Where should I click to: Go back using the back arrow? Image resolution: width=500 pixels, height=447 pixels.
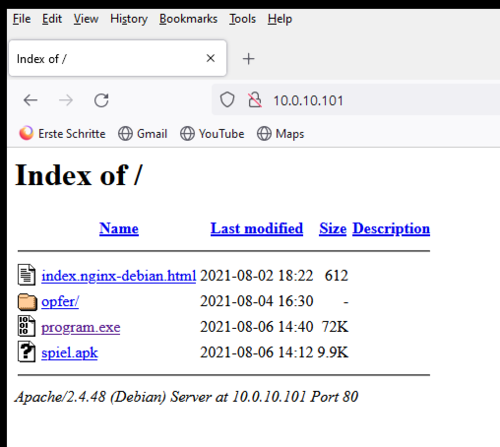[30, 100]
